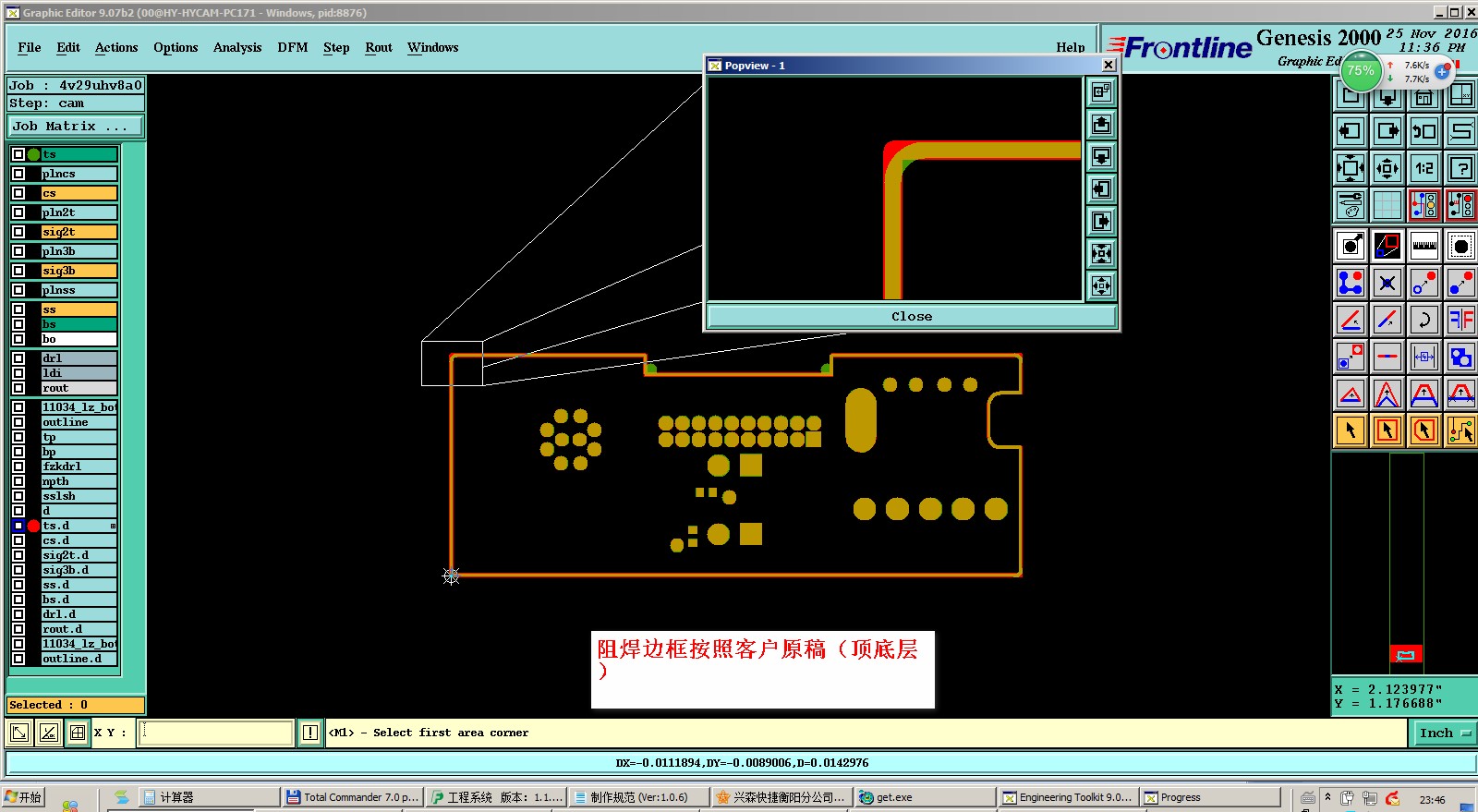Click the Close button in Popview
This screenshot has height=812, width=1478.
(912, 316)
